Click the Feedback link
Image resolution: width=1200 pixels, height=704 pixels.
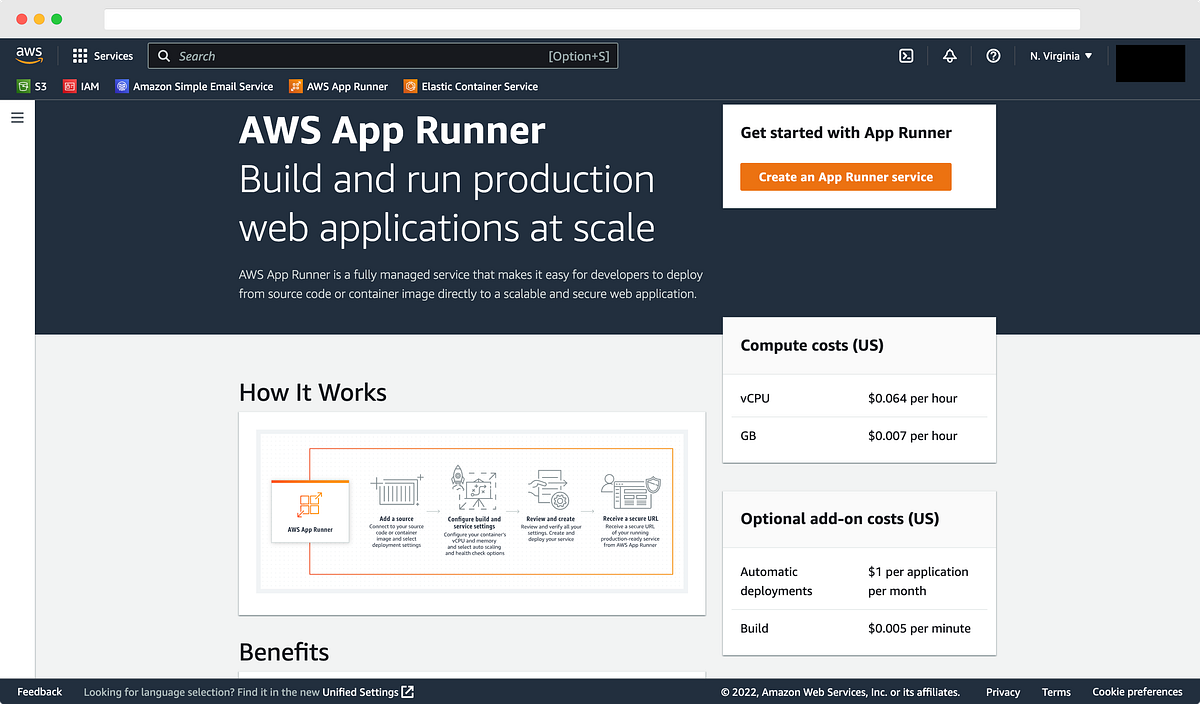39,691
